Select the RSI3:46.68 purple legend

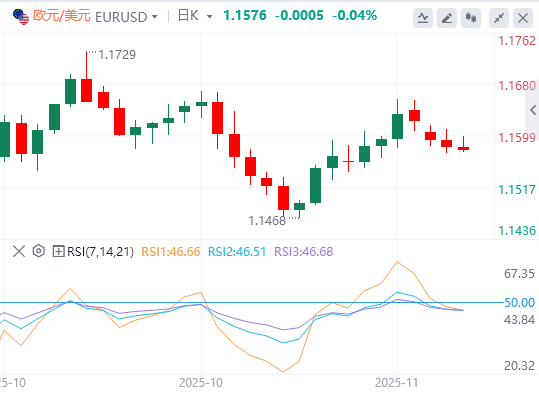[x=304, y=252]
